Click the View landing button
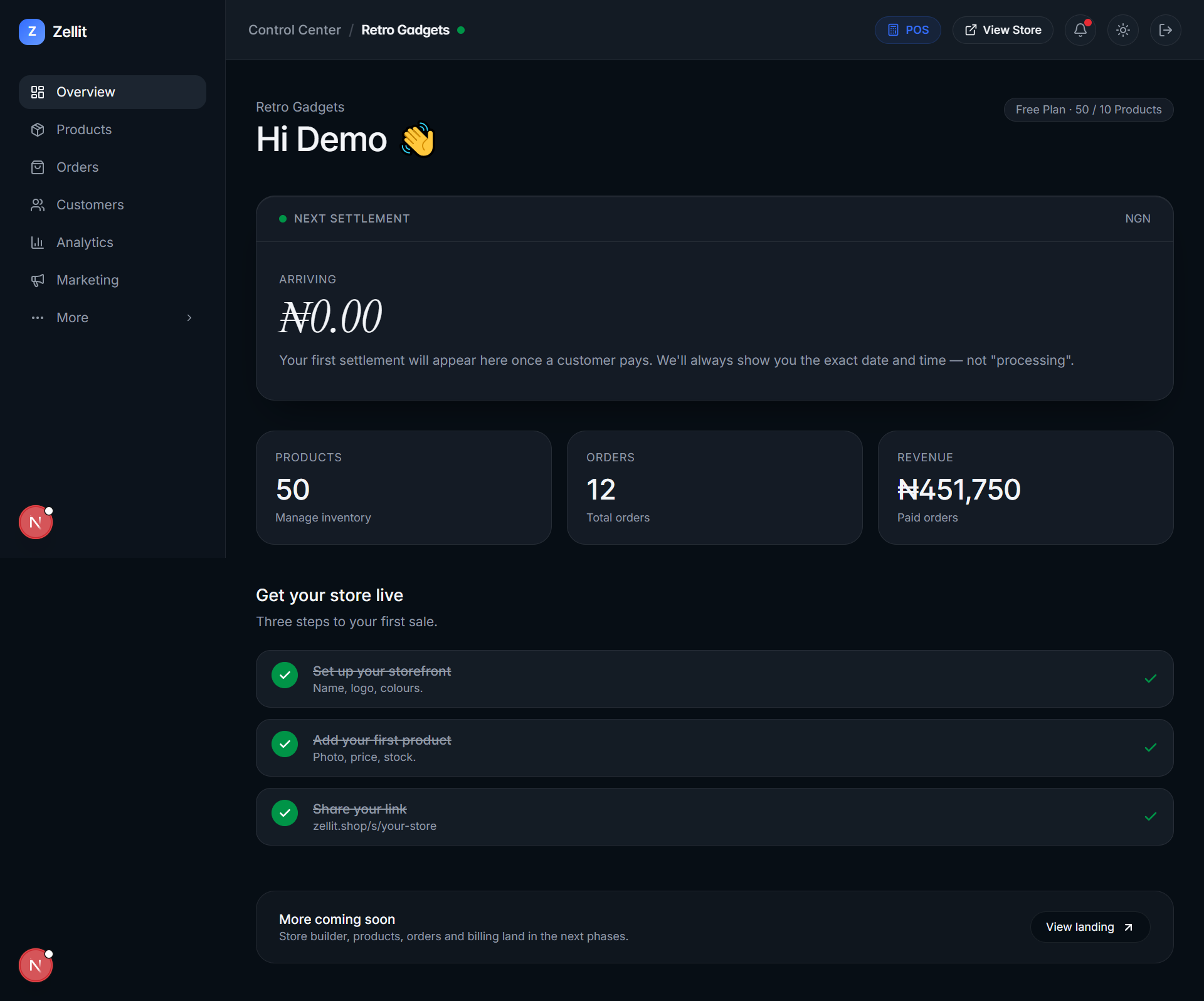This screenshot has height=1001, width=1204. click(1090, 927)
